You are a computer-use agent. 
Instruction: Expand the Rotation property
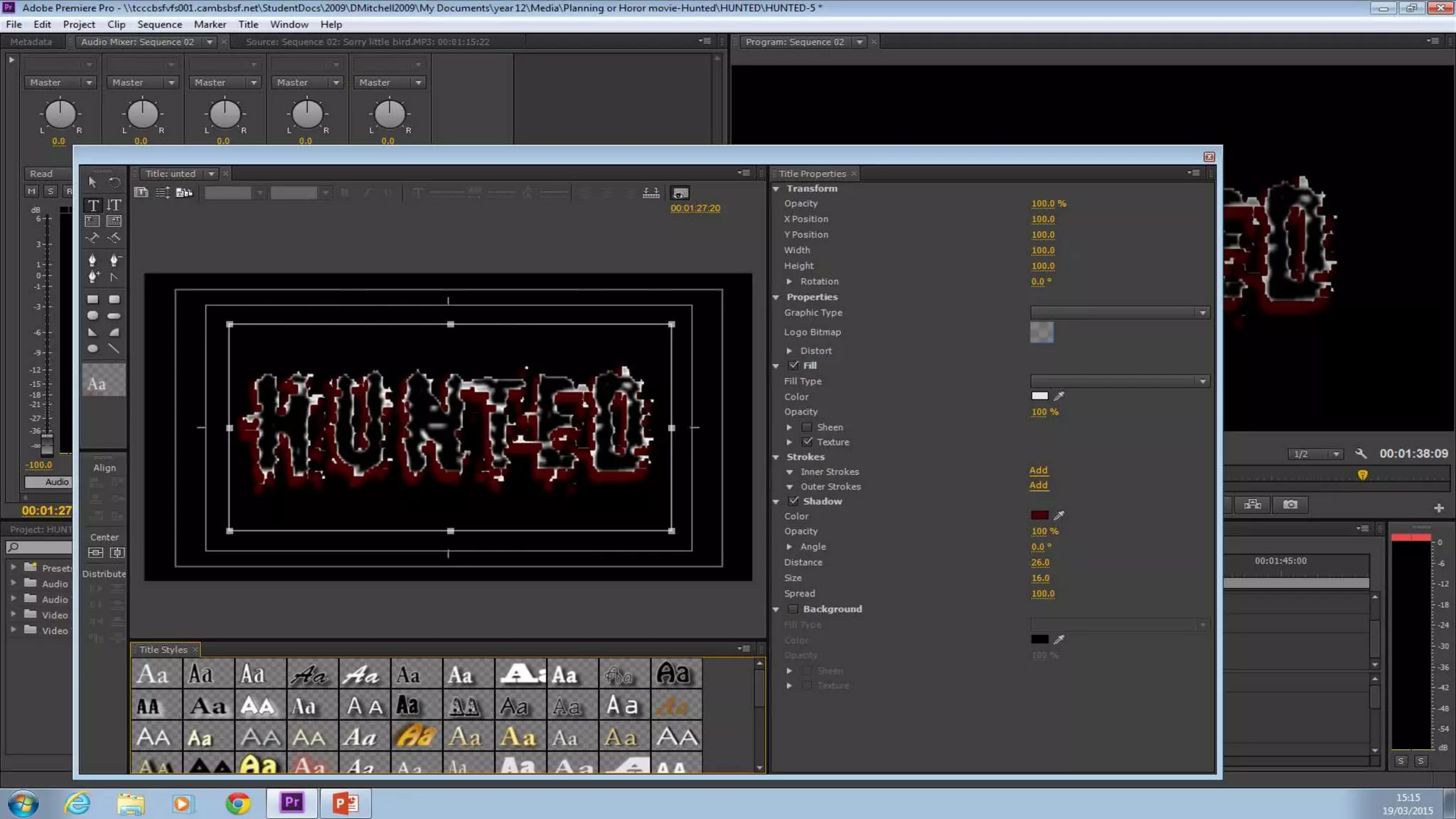click(789, 282)
